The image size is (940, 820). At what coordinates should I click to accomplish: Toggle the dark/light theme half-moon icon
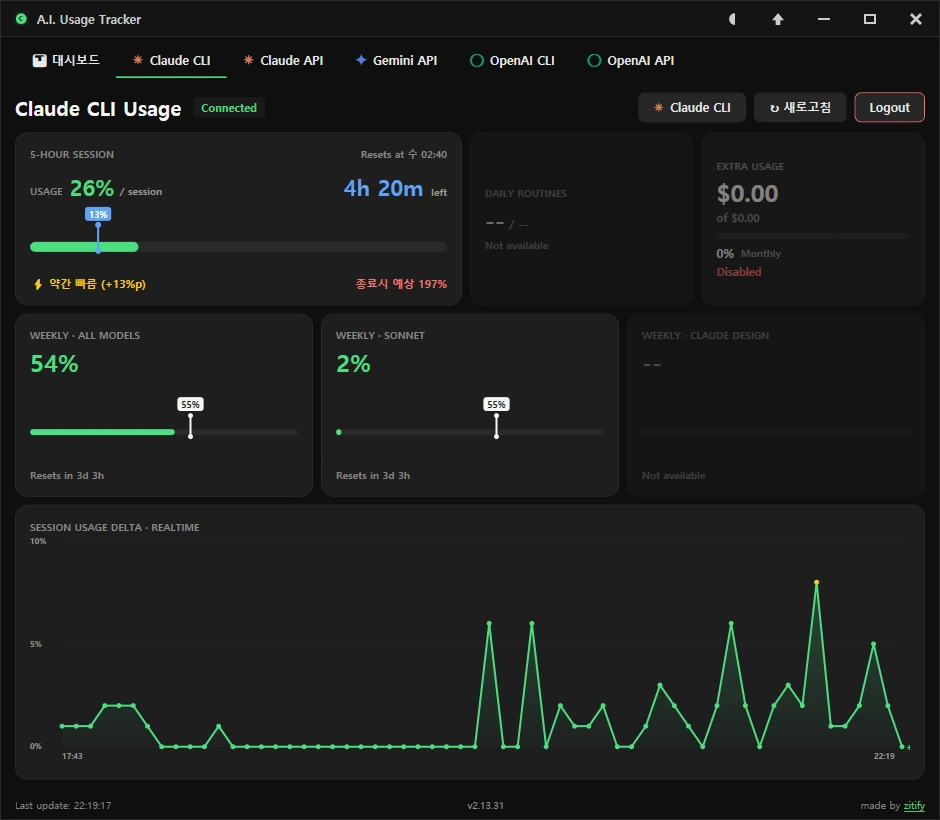pyautogui.click(x=732, y=19)
